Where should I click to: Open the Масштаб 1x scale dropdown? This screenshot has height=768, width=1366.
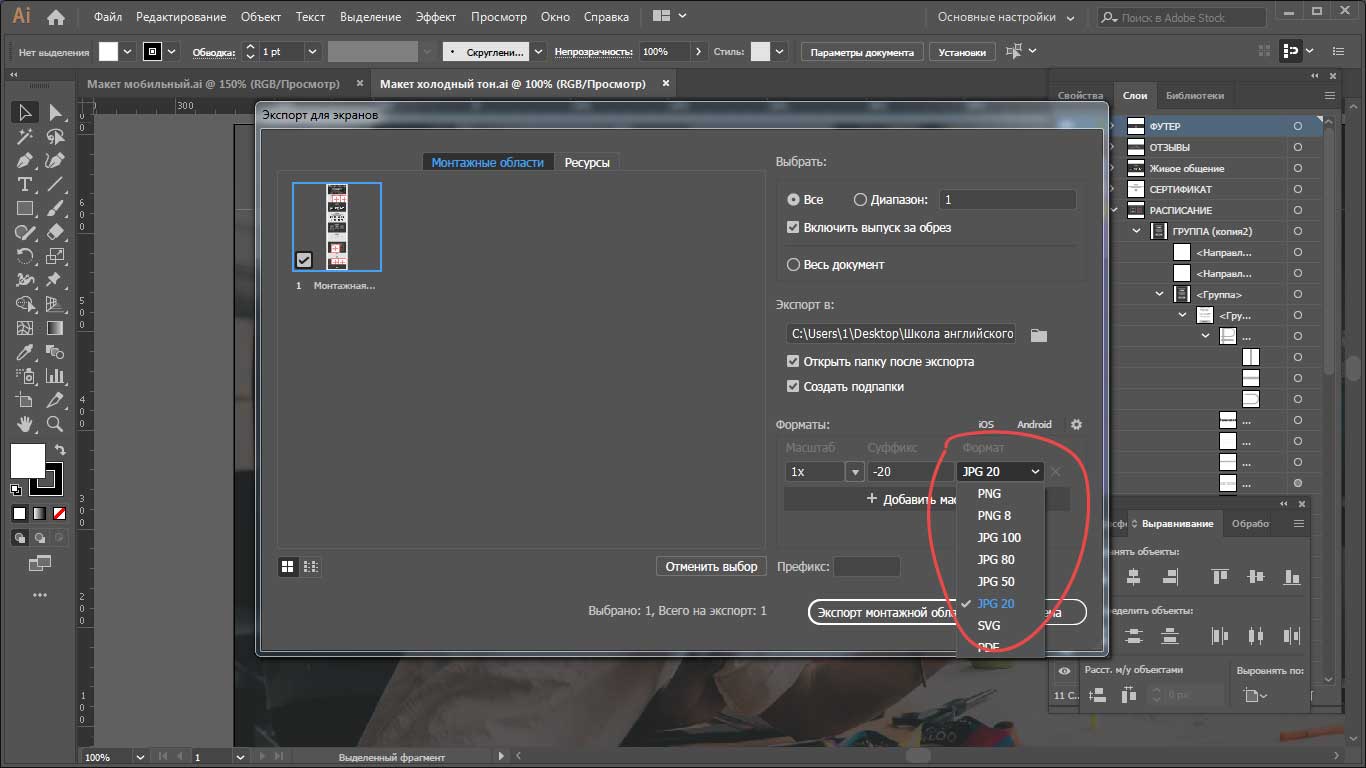(x=854, y=472)
